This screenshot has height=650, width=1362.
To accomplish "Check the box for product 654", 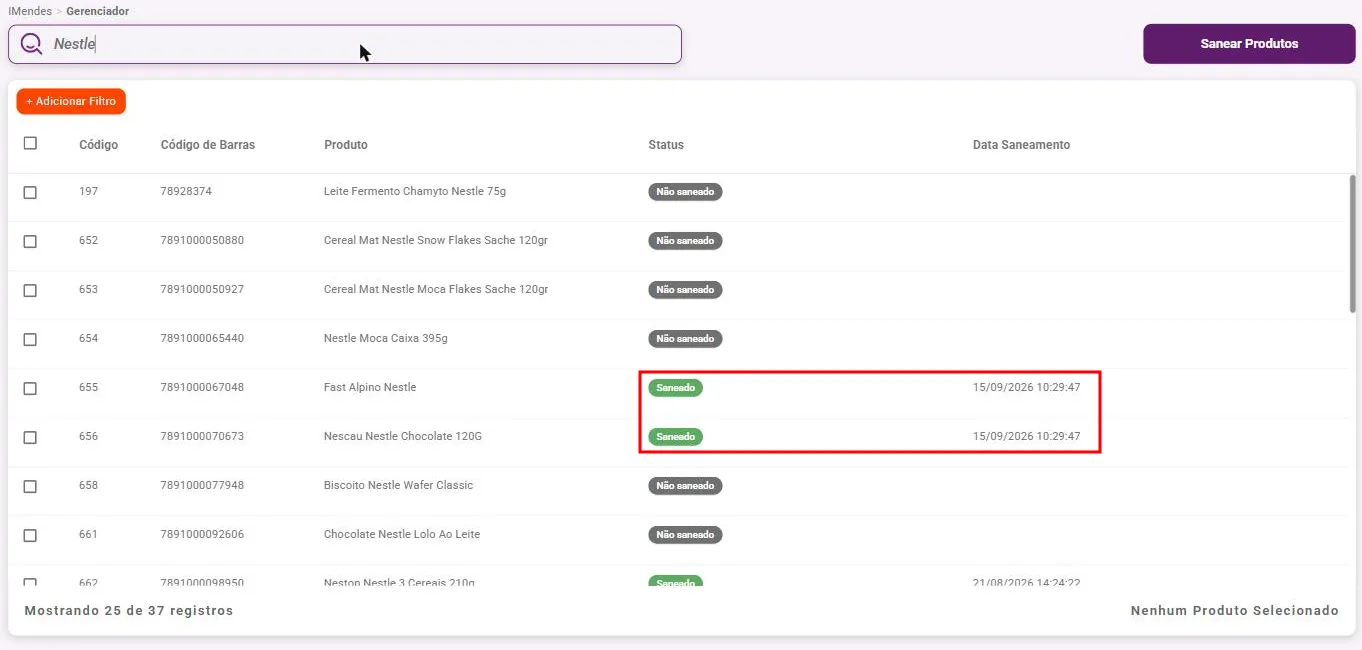I will 30,339.
